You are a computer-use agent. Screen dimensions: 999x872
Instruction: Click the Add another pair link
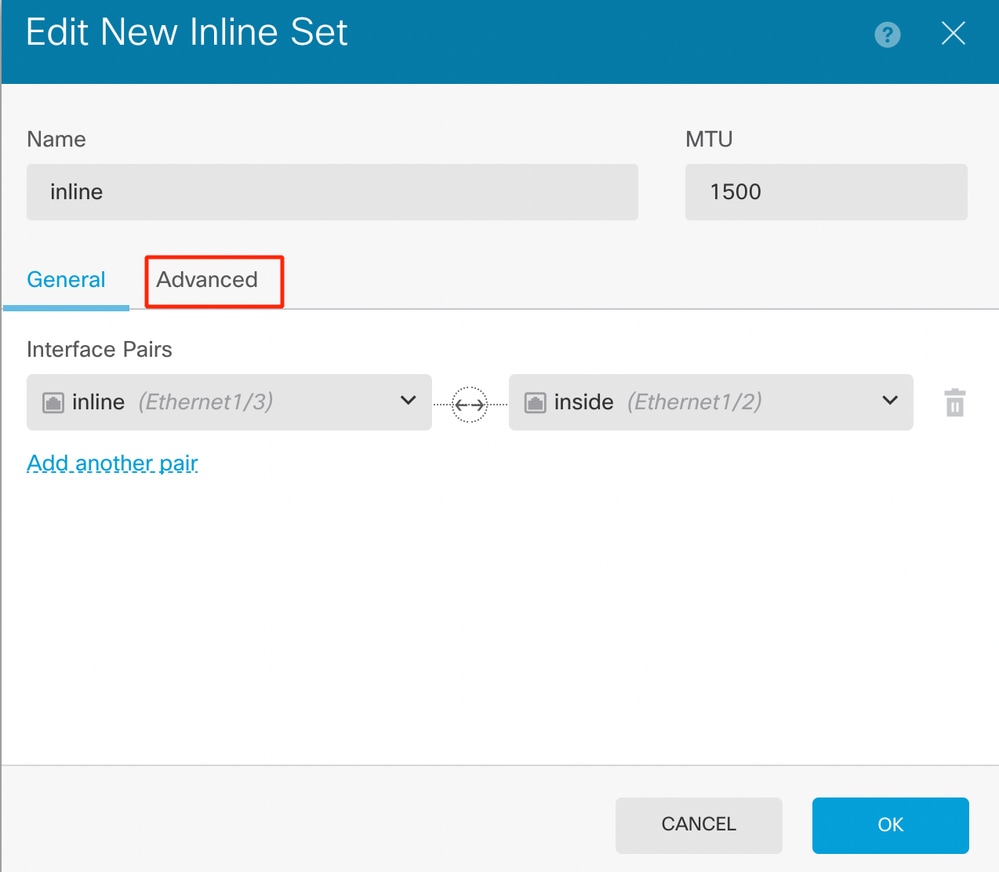pyautogui.click(x=112, y=463)
